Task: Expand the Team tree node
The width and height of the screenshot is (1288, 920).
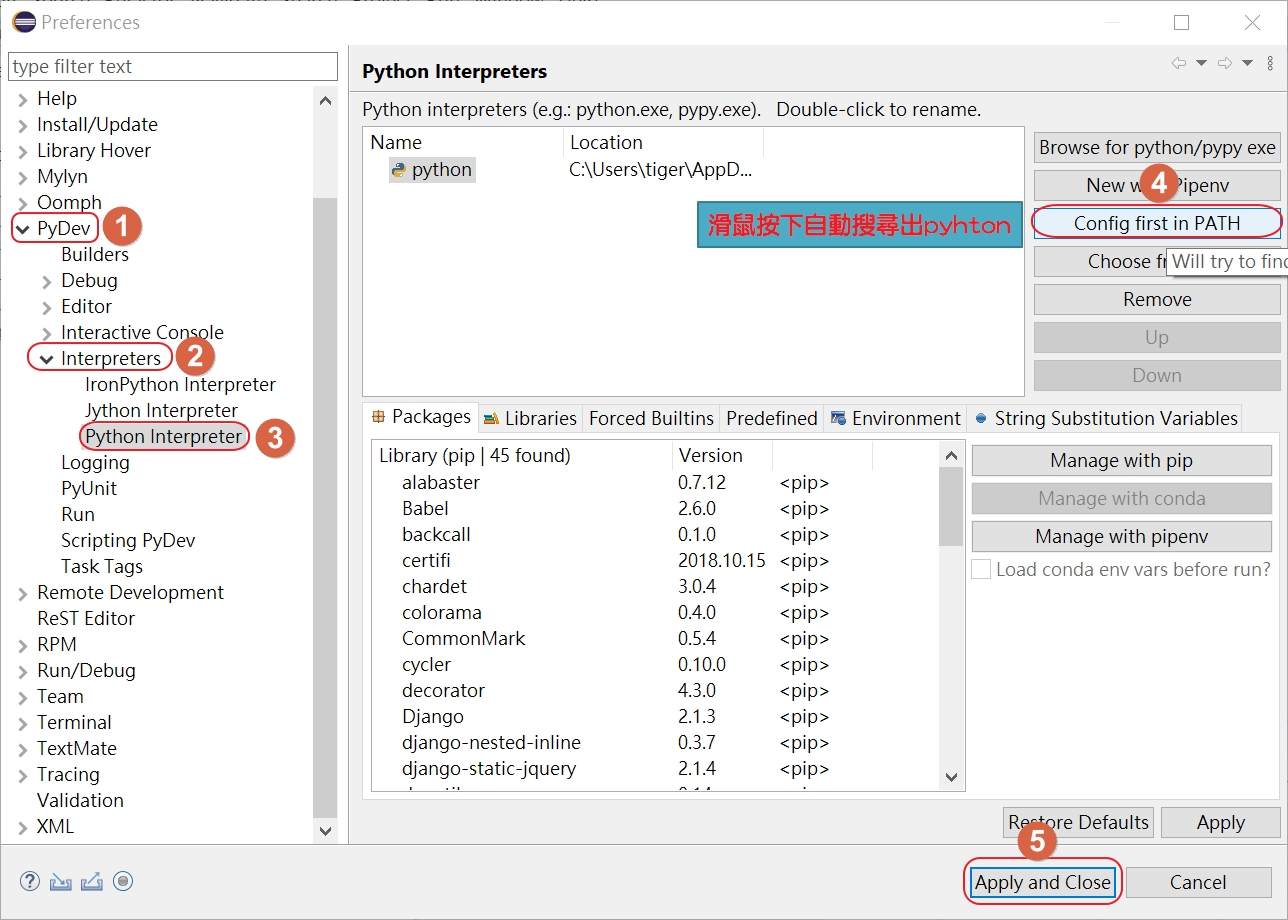Action: click(x=23, y=697)
